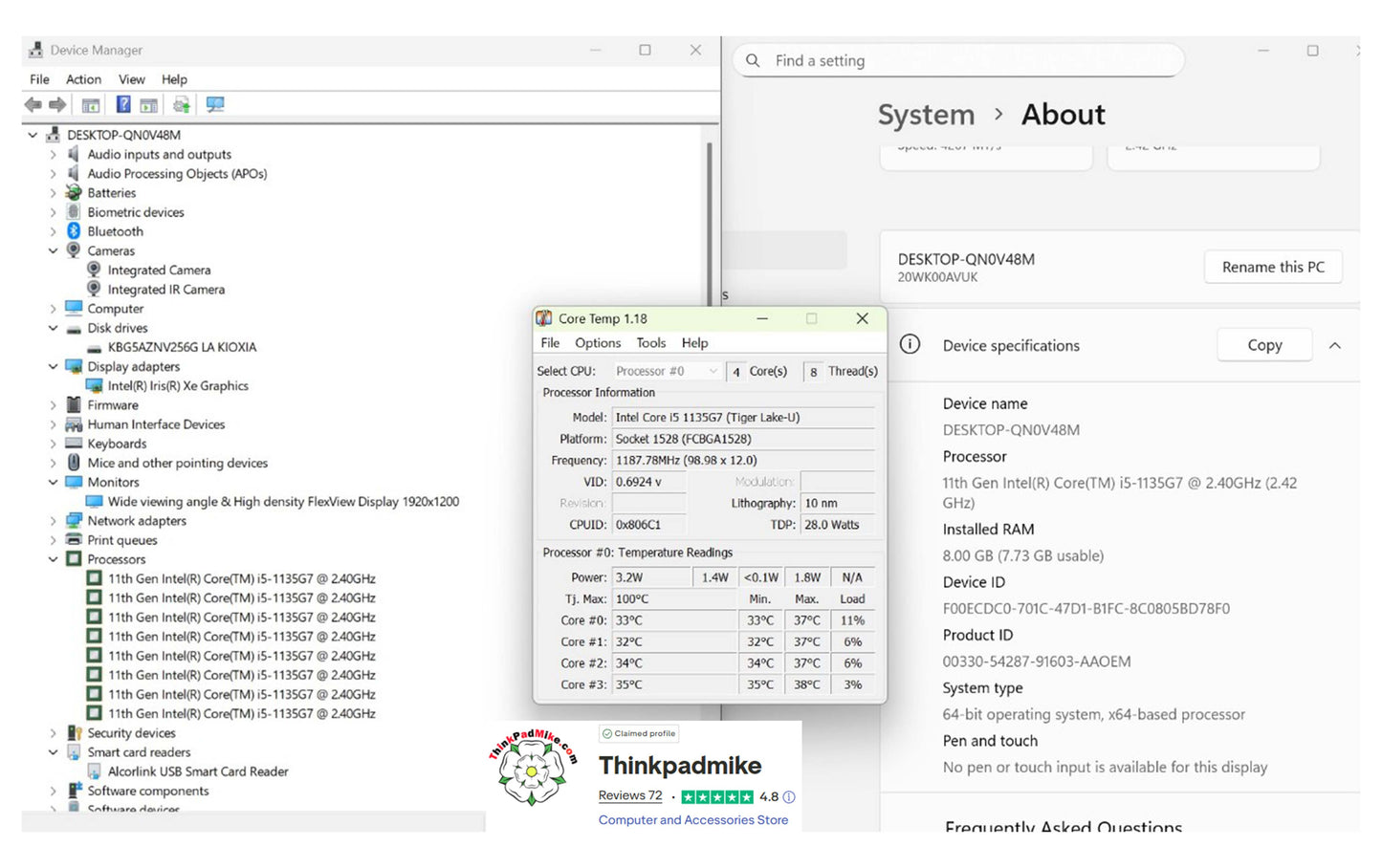
Task: Click the Copy button for device specifications
Action: (1263, 346)
